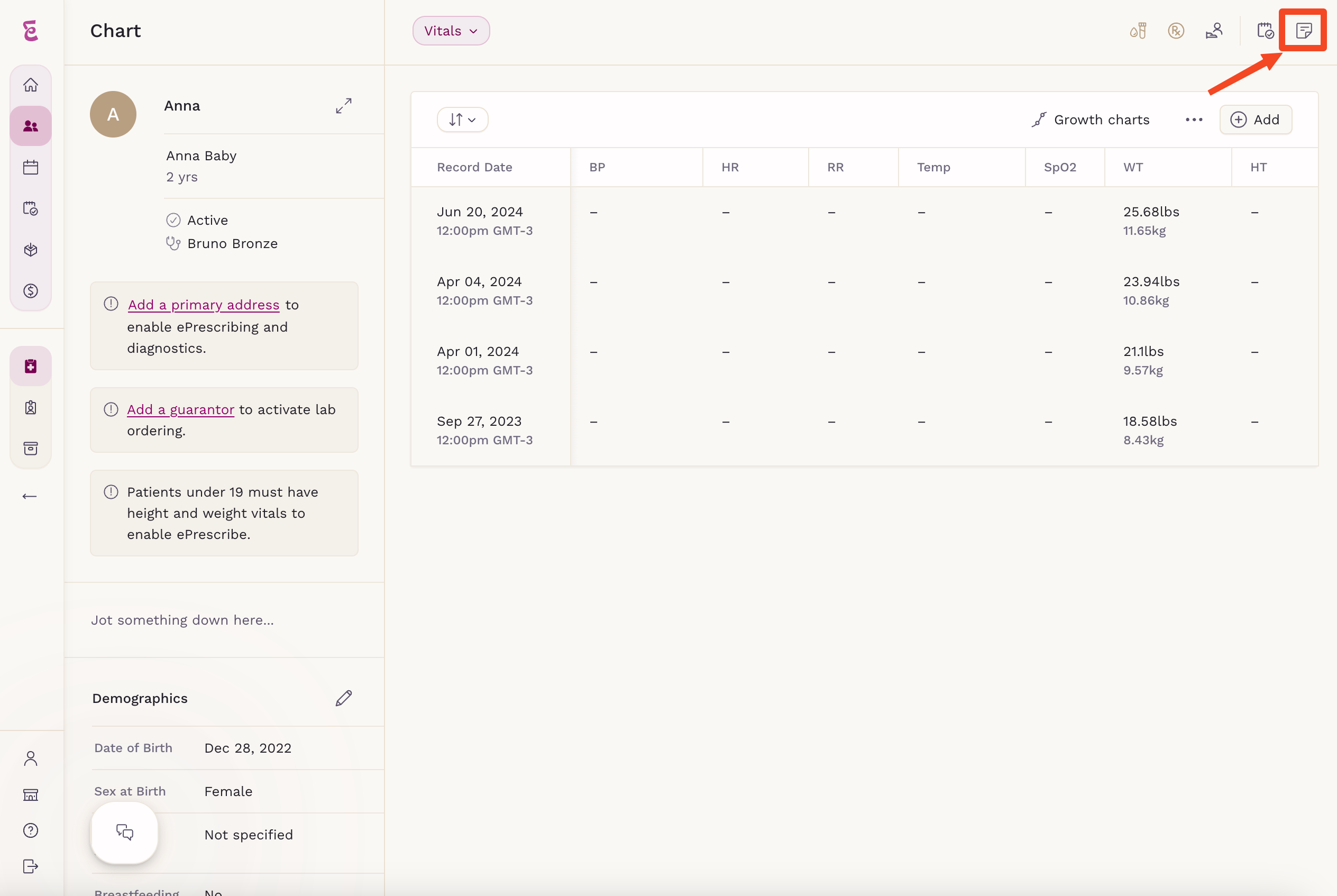
Task: Open the Vitals dropdown
Action: [x=451, y=31]
